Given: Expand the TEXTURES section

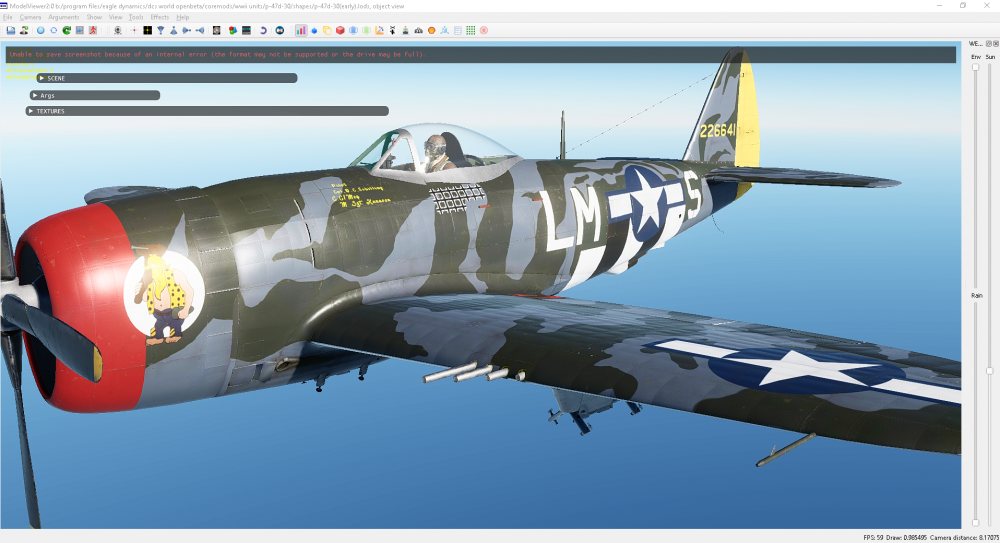Looking at the screenshot, I should tap(31, 111).
